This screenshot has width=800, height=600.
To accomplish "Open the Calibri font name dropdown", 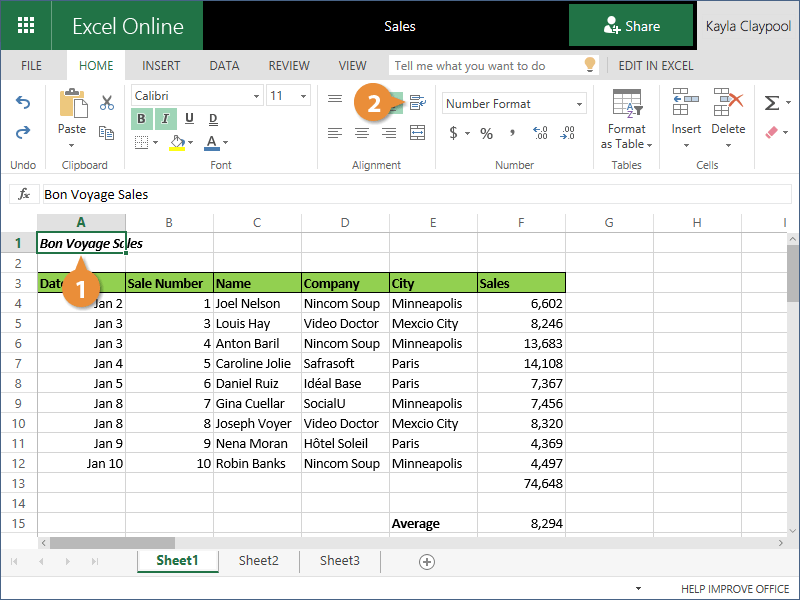I will pyautogui.click(x=255, y=96).
